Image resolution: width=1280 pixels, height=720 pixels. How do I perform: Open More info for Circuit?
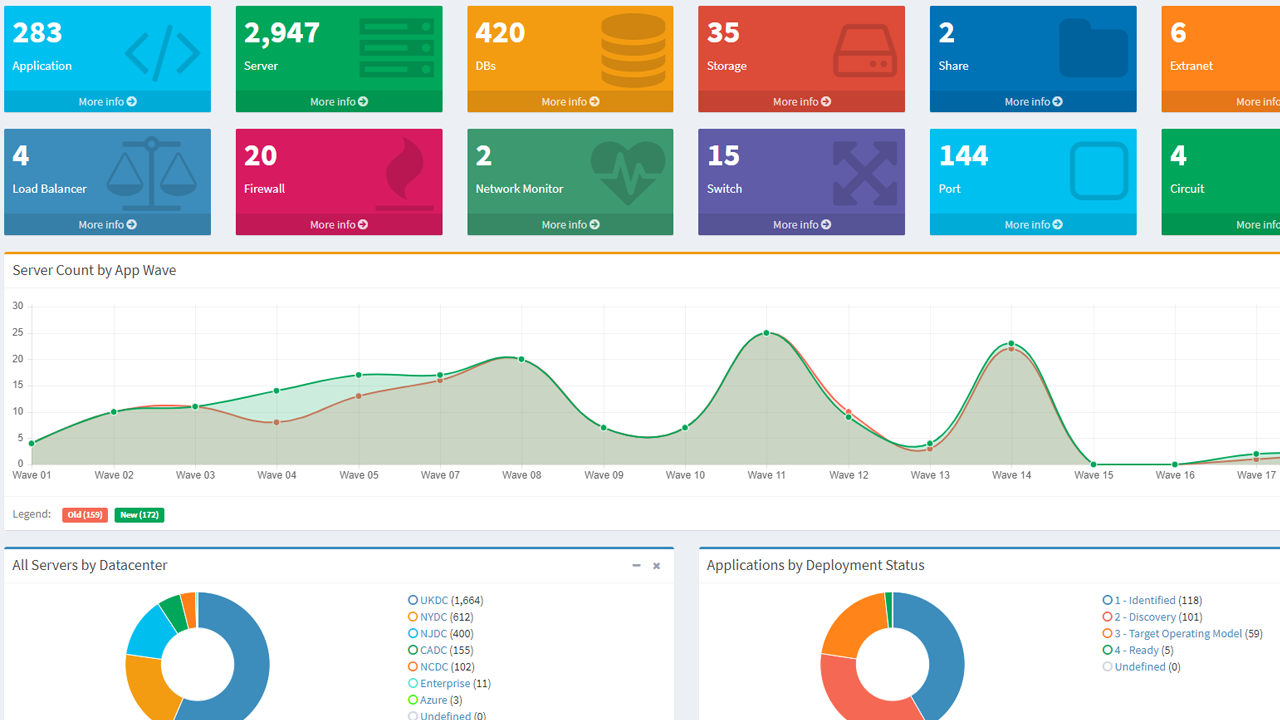1221,225
